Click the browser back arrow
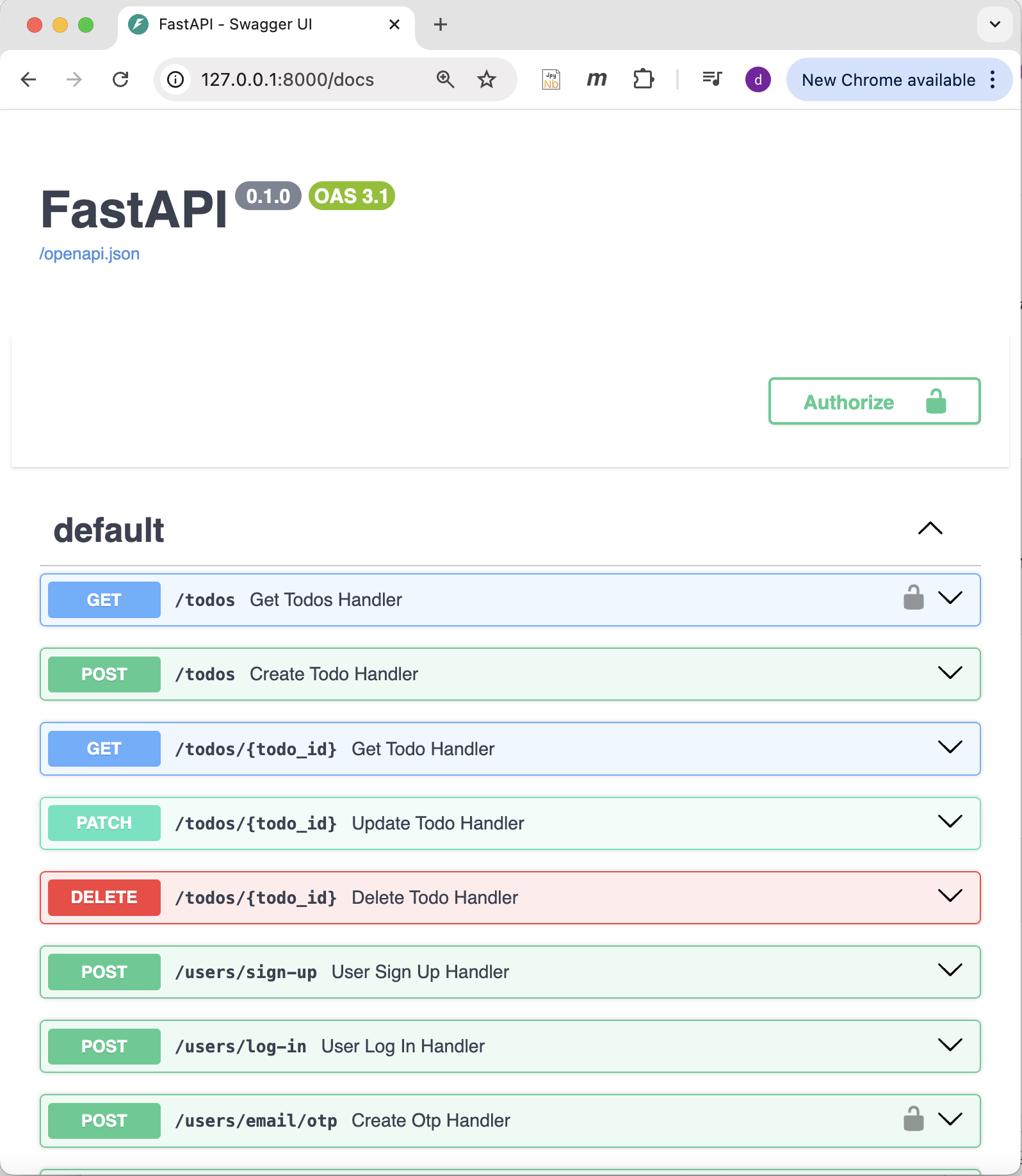1022x1176 pixels. (x=29, y=79)
